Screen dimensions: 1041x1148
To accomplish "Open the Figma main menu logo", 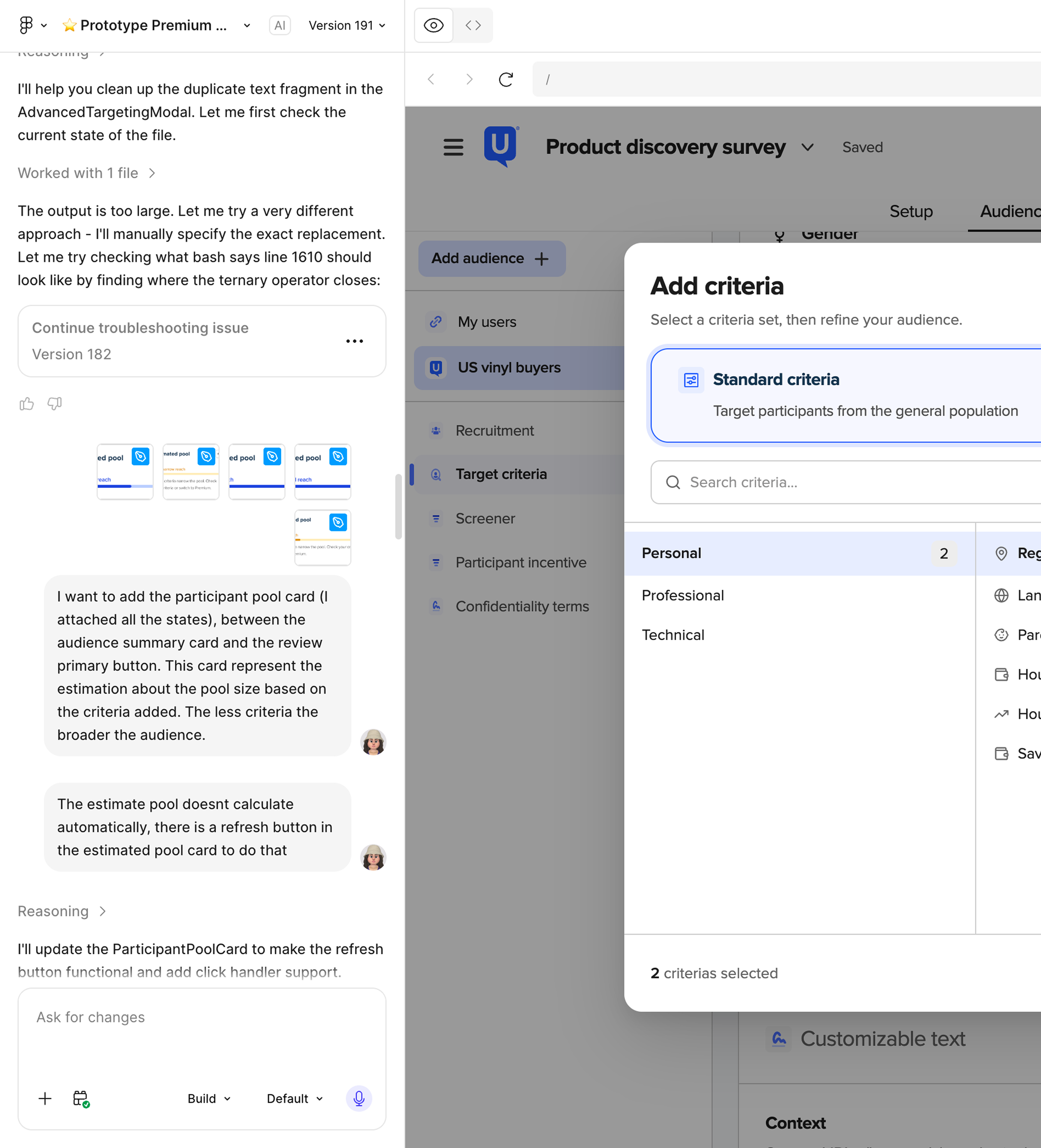I will click(x=26, y=25).
